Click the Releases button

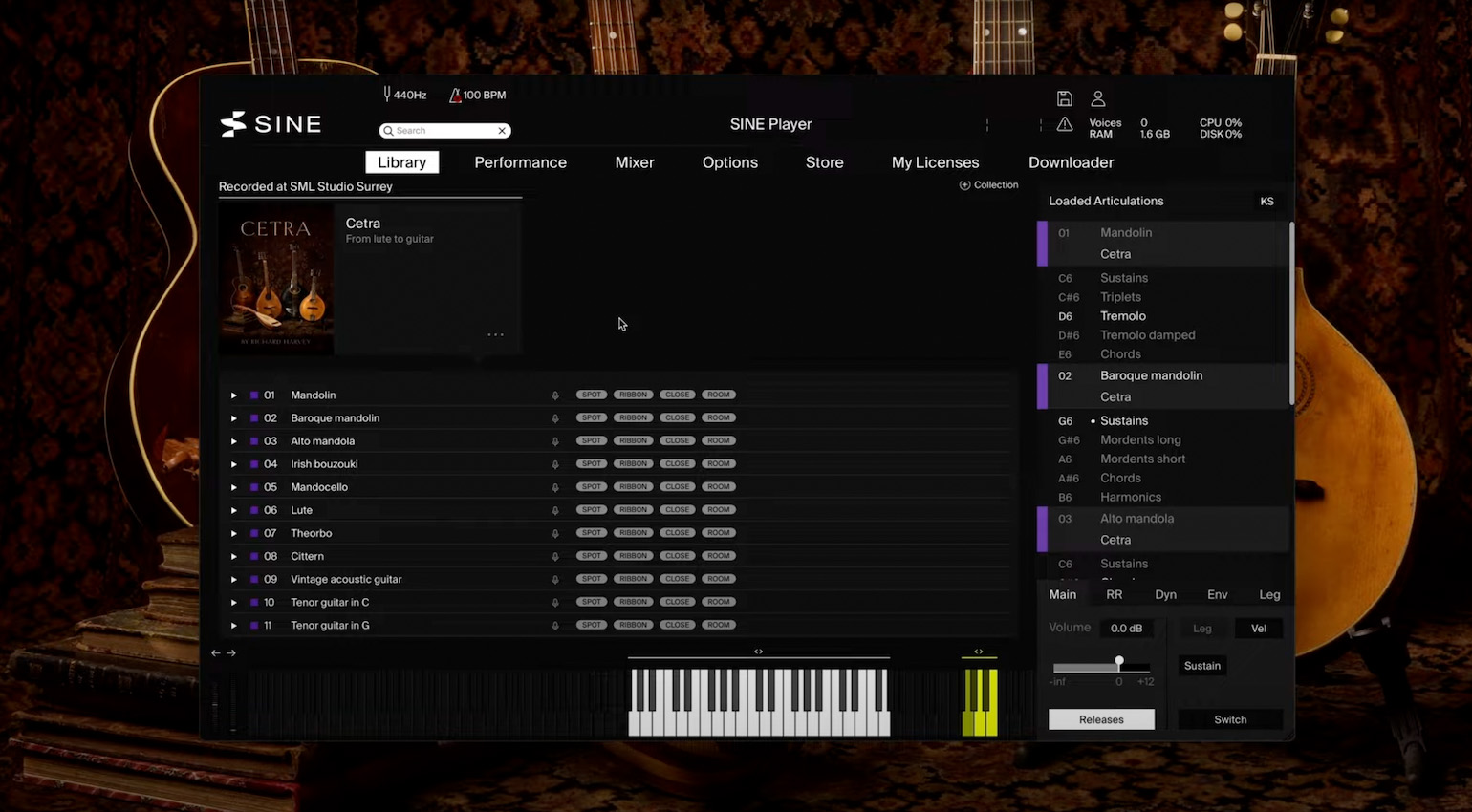[1101, 719]
